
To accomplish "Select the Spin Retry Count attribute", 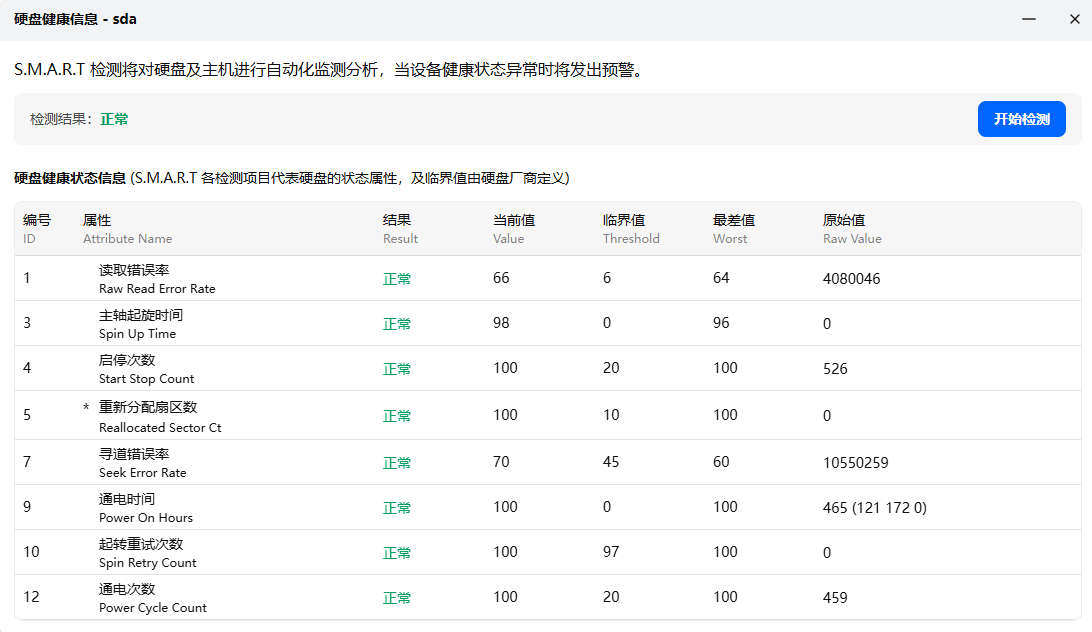I will pyautogui.click(x=147, y=553).
